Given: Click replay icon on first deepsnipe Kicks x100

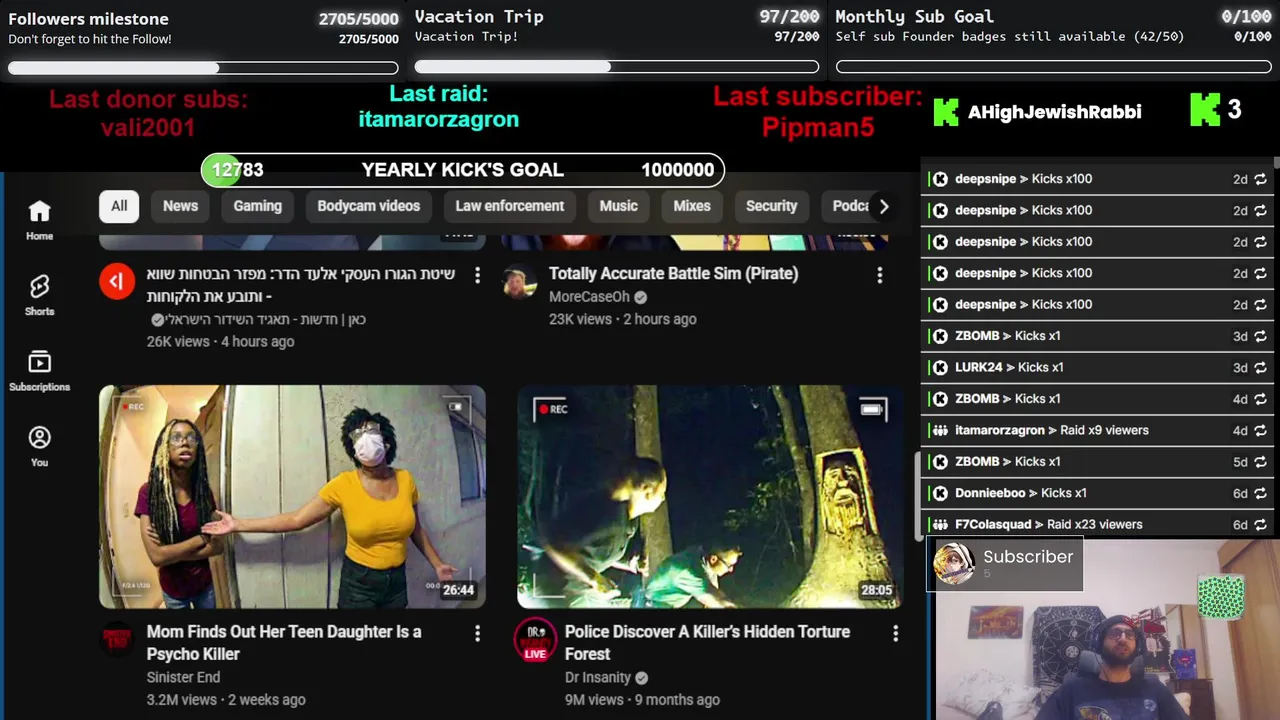Looking at the screenshot, I should pos(1260,179).
